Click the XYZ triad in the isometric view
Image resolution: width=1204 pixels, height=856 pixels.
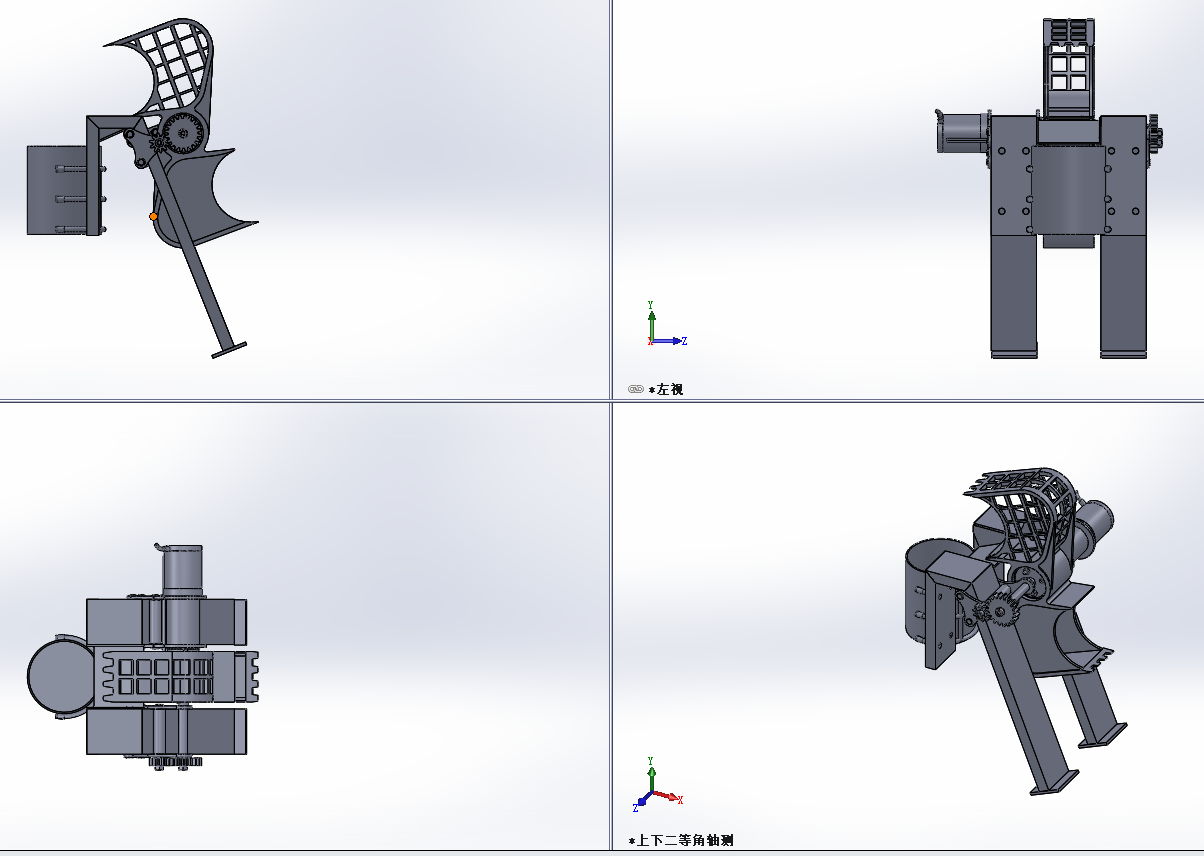658,785
